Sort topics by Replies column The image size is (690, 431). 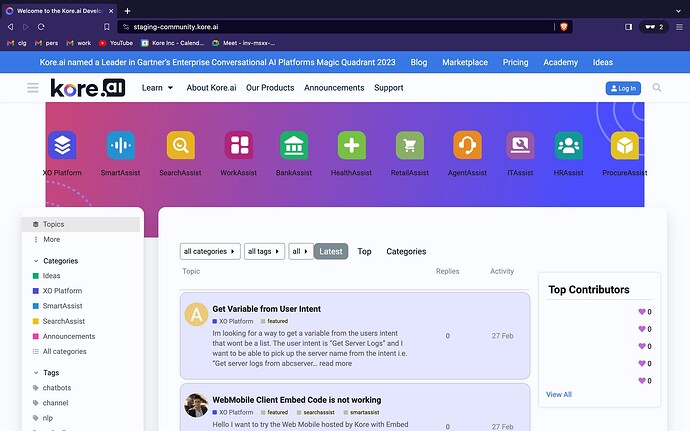point(448,271)
